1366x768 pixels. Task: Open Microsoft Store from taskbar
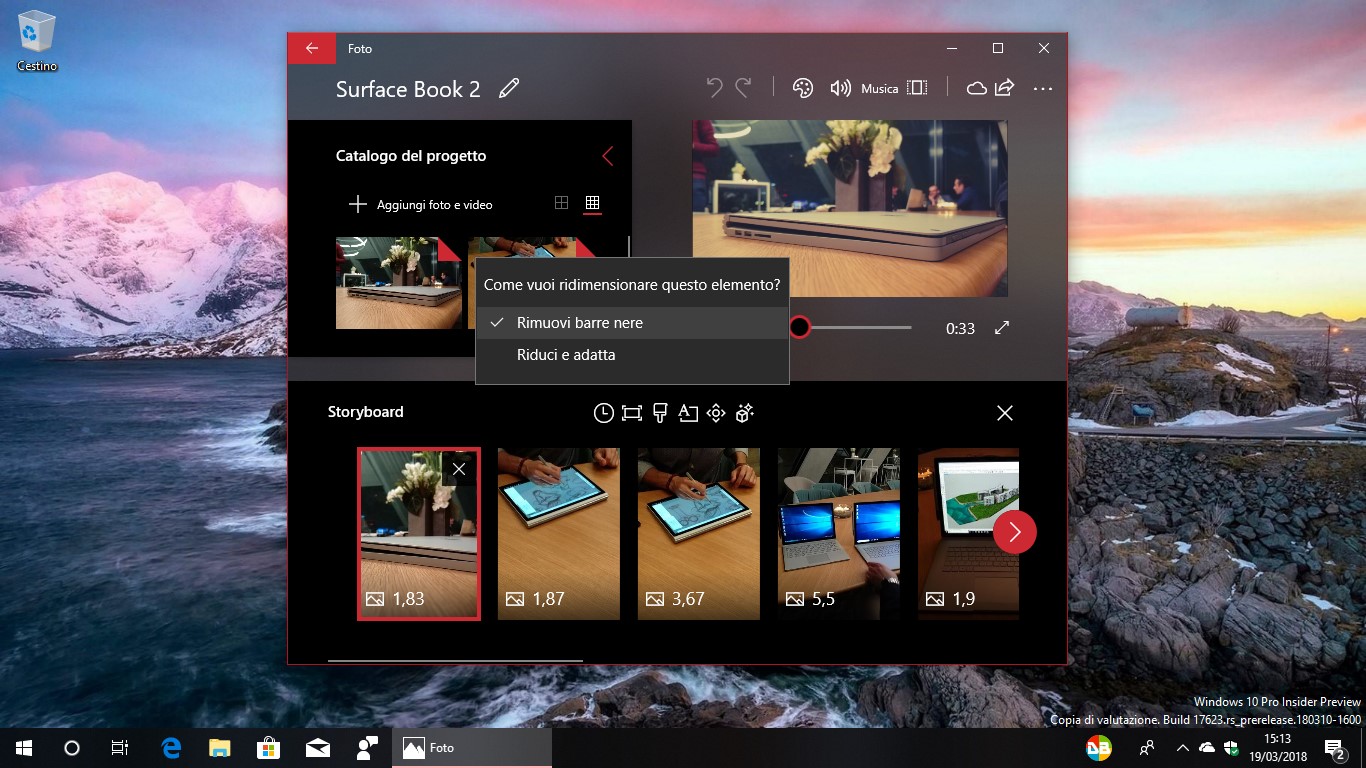pos(268,747)
